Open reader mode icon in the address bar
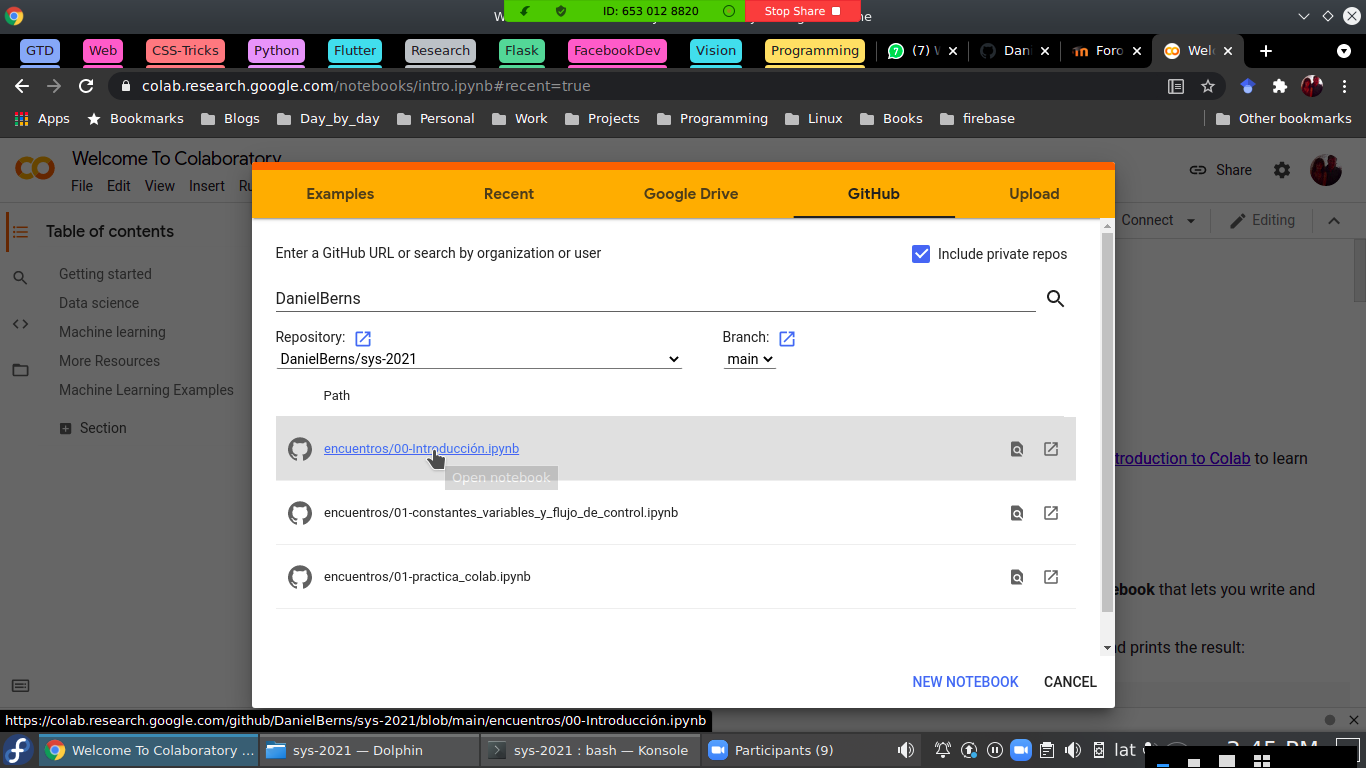 click(1176, 86)
